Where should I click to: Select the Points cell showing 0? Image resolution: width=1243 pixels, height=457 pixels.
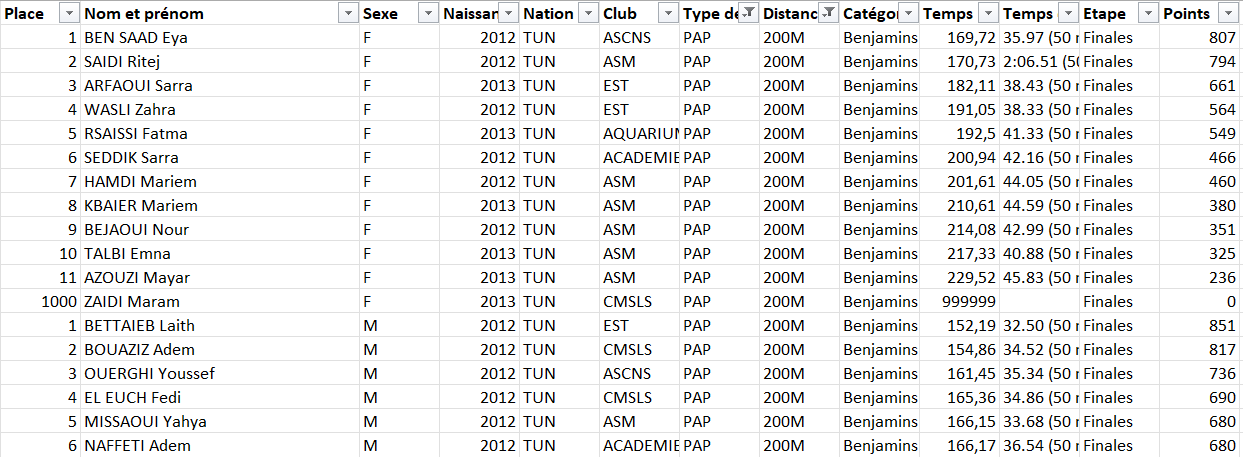(x=1200, y=301)
